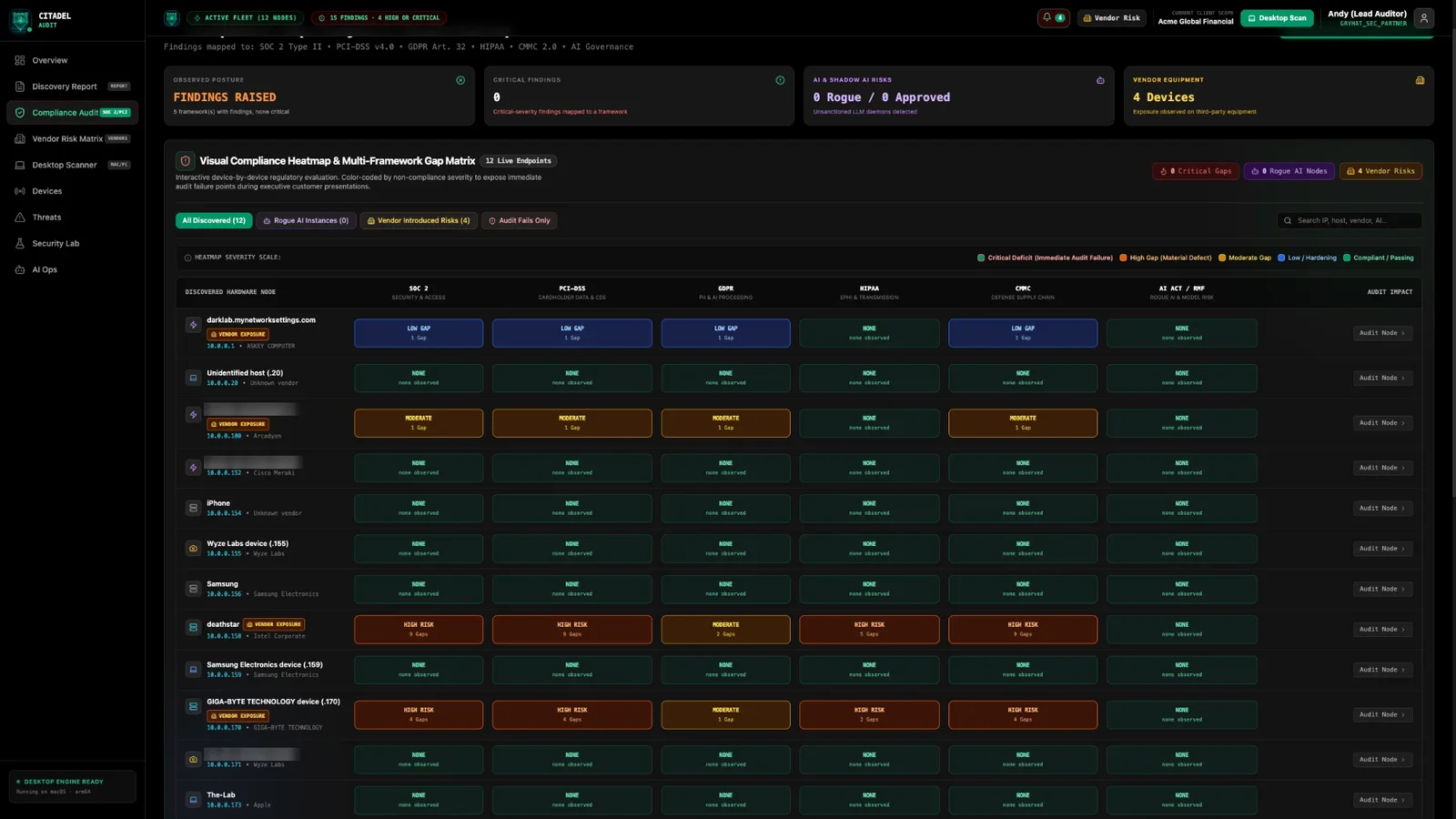Click the Low / Hardening legend swatch
This screenshot has height=819, width=1456.
1281,258
